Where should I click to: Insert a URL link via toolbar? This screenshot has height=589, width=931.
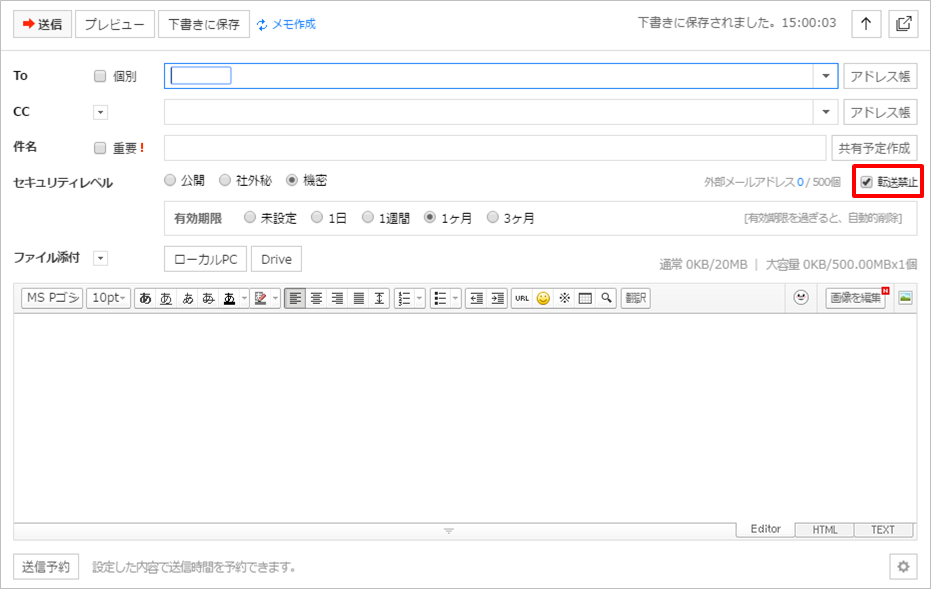point(522,298)
